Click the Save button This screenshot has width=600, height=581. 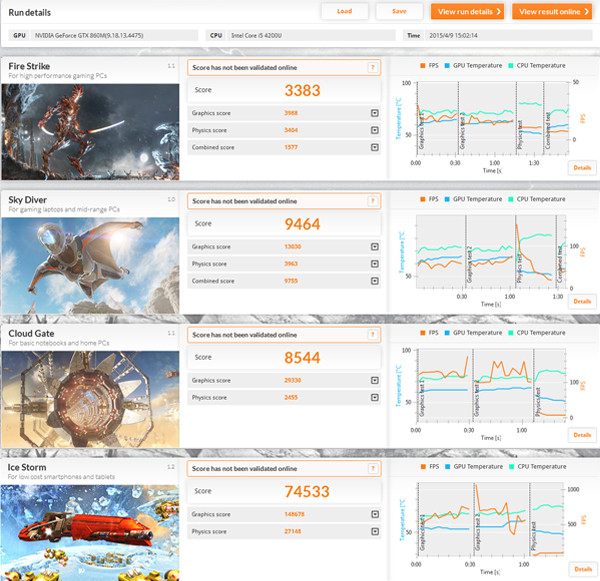(x=399, y=11)
